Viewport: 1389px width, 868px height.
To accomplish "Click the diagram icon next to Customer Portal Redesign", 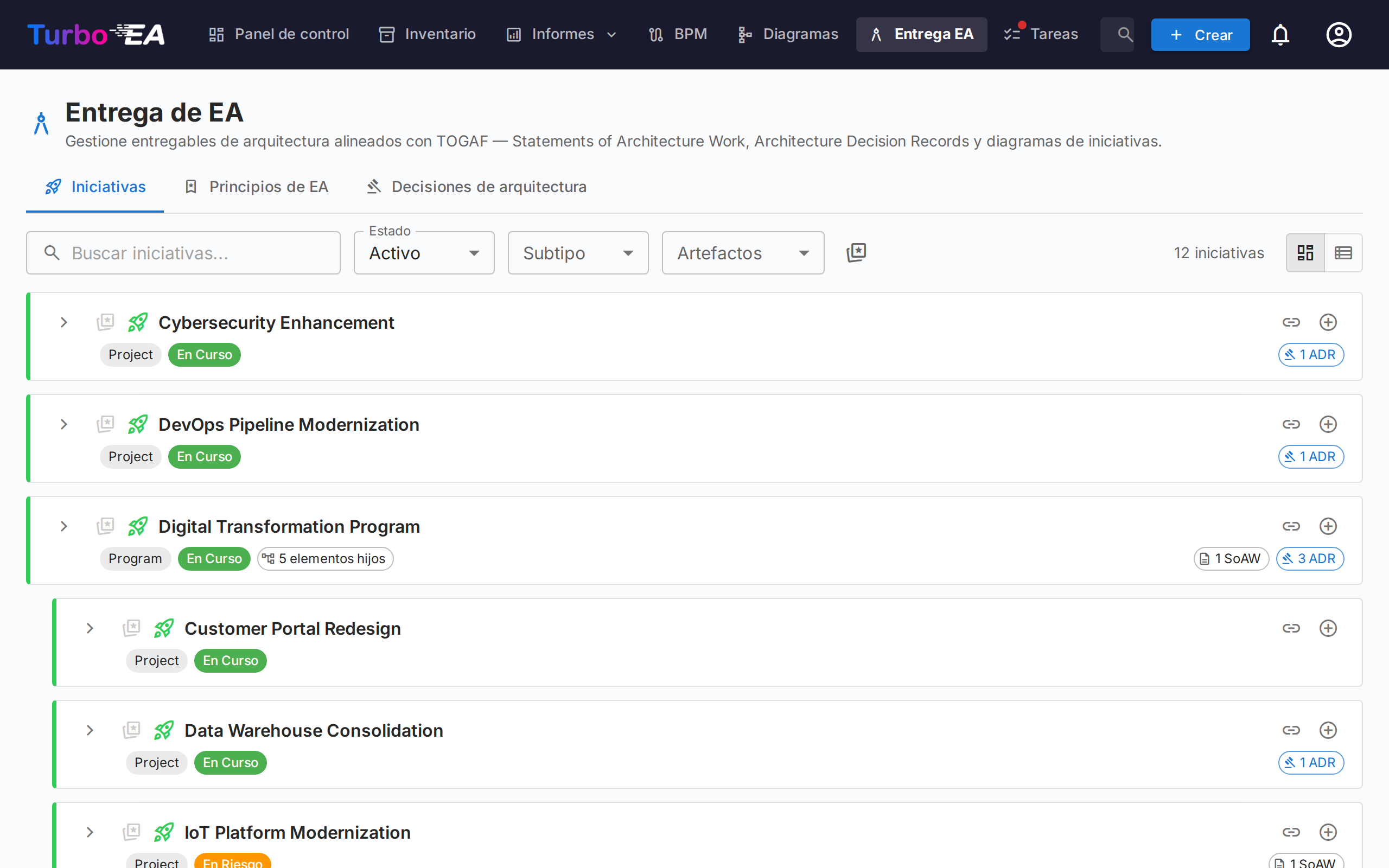I will 131,628.
